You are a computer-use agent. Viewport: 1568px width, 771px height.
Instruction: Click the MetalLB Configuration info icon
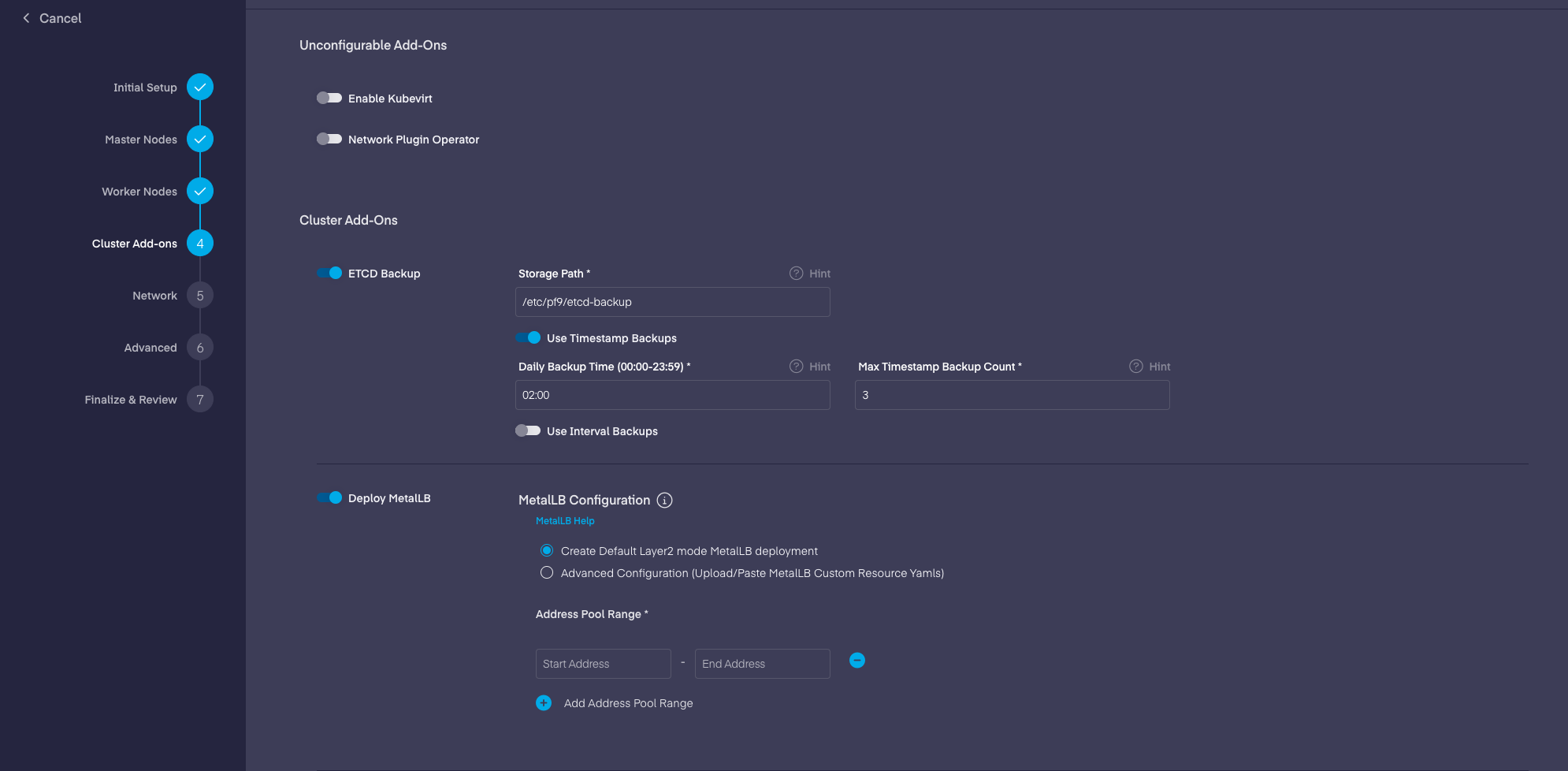[x=664, y=501]
